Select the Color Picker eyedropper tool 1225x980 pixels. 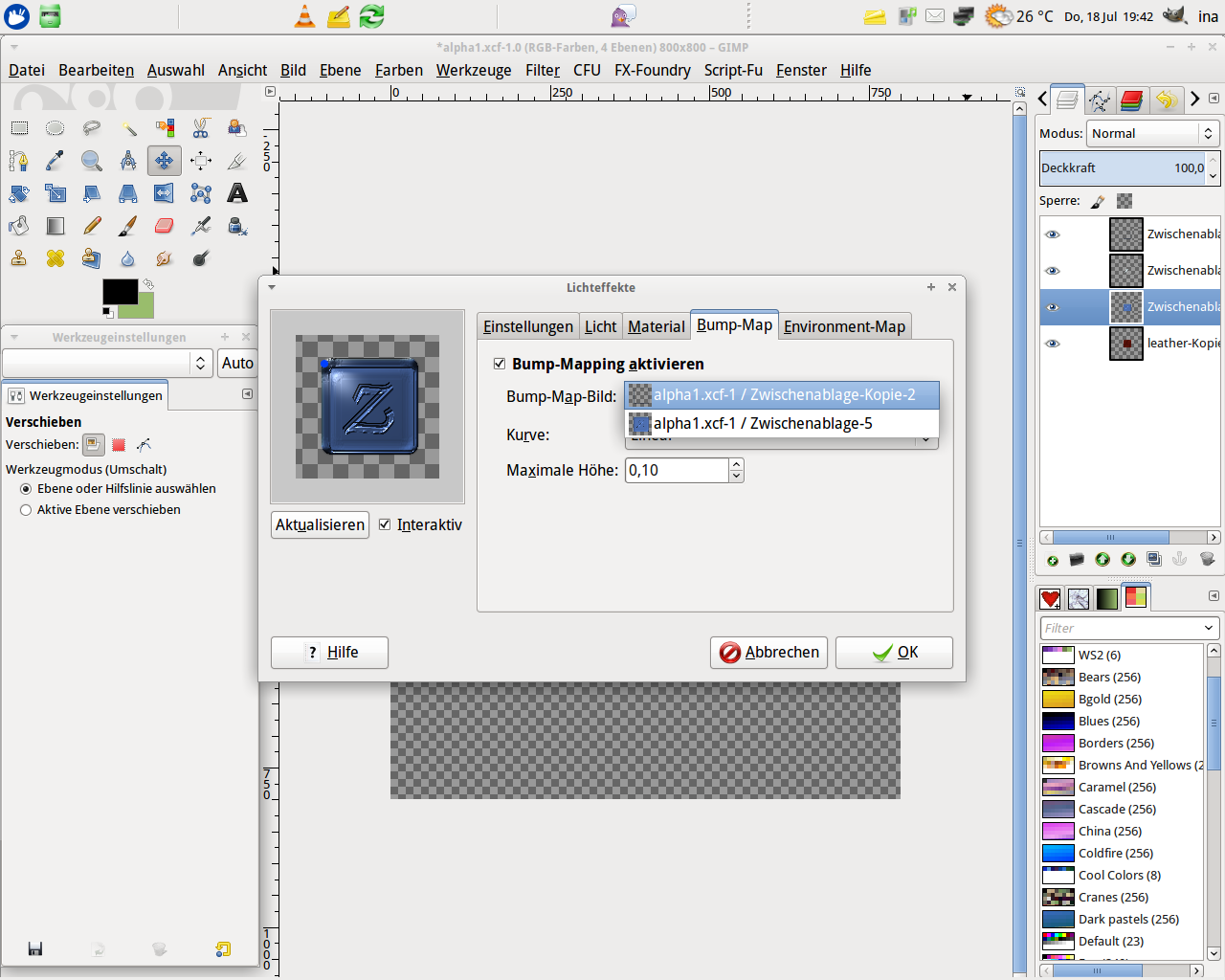tap(56, 161)
